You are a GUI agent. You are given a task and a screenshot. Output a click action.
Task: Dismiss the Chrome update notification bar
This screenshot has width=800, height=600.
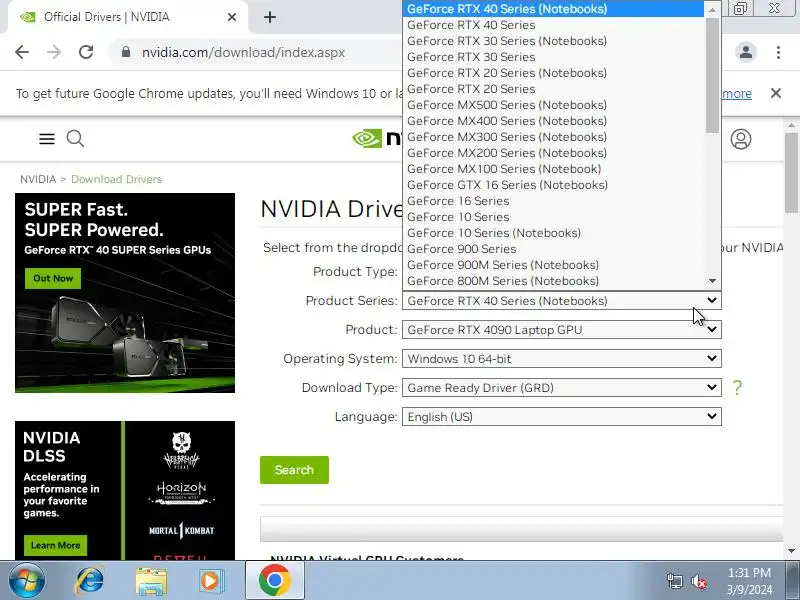[x=776, y=93]
